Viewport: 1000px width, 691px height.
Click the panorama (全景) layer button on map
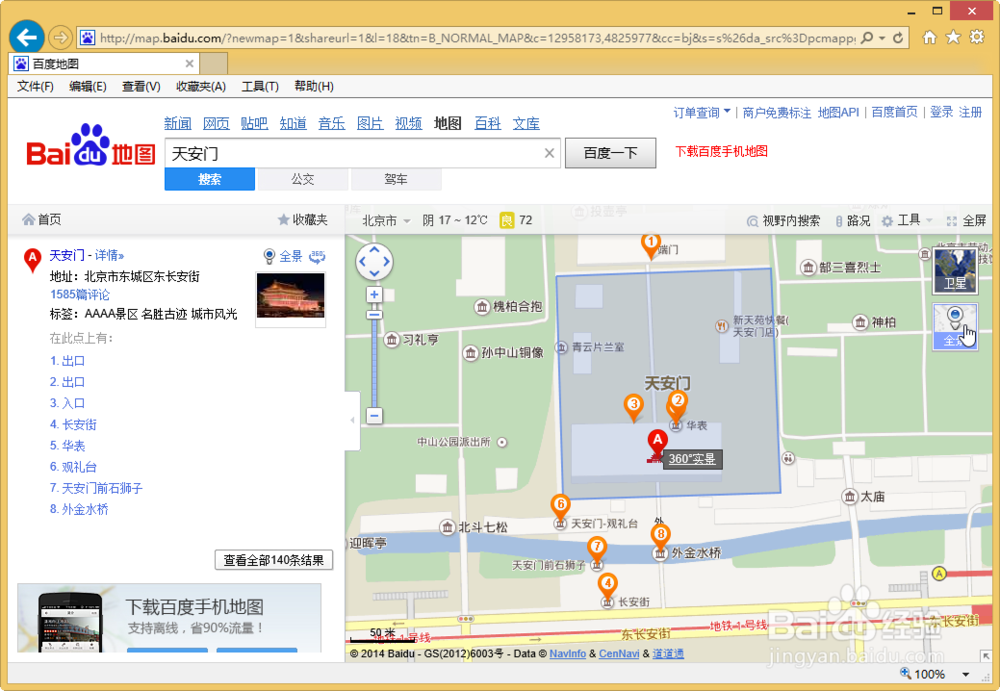click(955, 326)
